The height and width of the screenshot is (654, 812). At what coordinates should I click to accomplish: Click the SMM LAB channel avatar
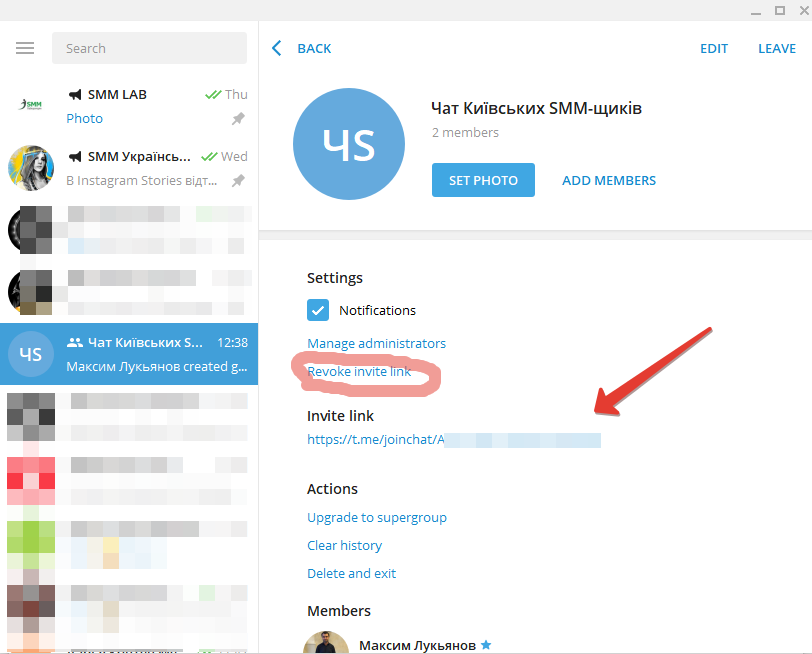[30, 106]
